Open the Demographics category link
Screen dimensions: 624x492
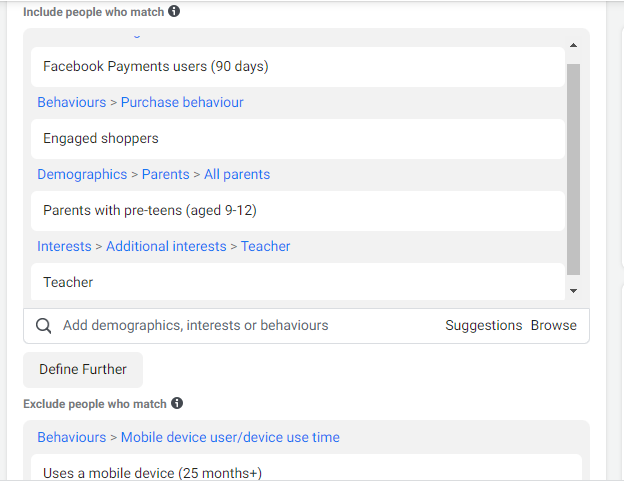pyautogui.click(x=82, y=174)
